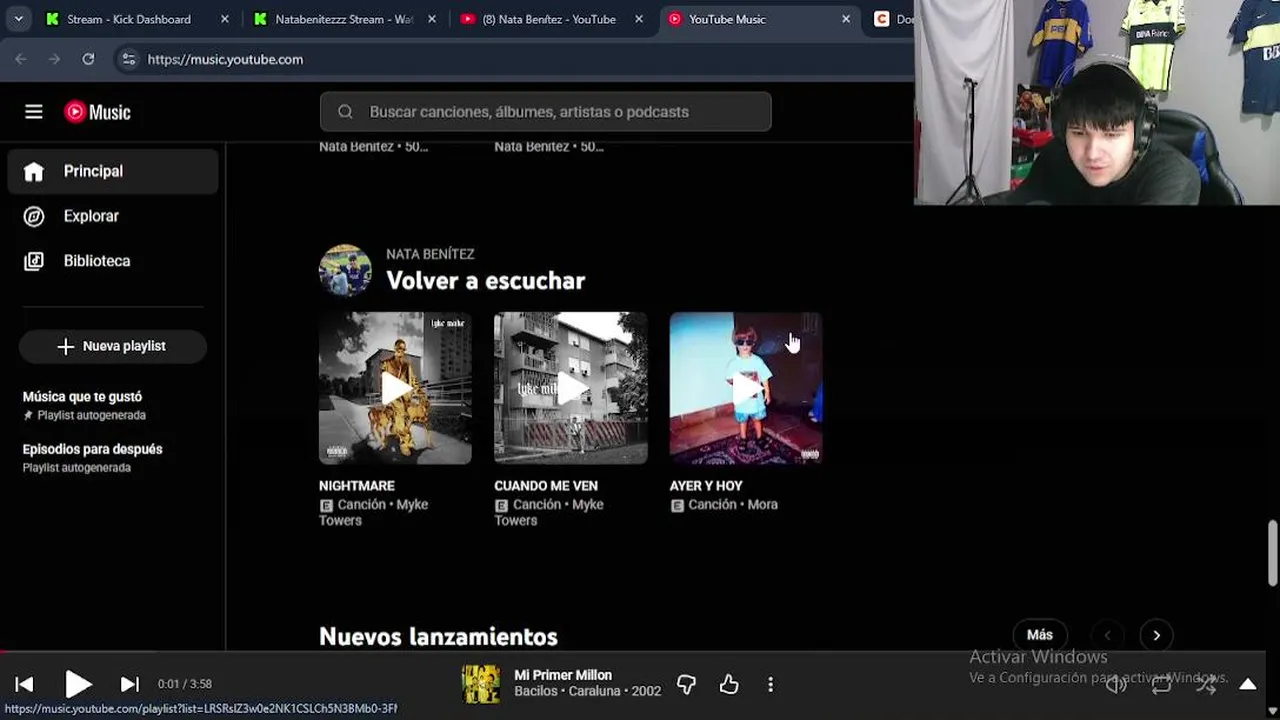Viewport: 1280px width, 720px height.
Task: Open AYER Y HOY title link
Action: (706, 486)
